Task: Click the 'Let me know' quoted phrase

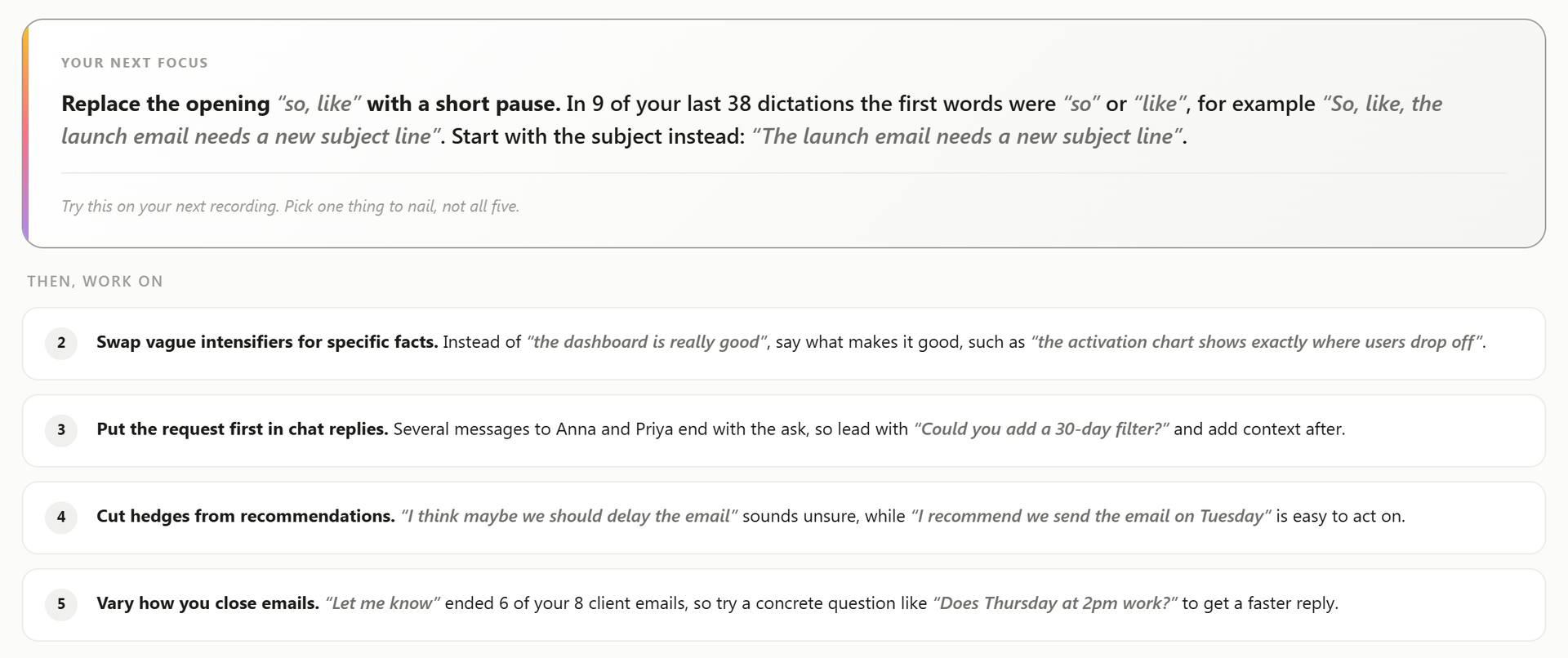Action: [x=382, y=603]
